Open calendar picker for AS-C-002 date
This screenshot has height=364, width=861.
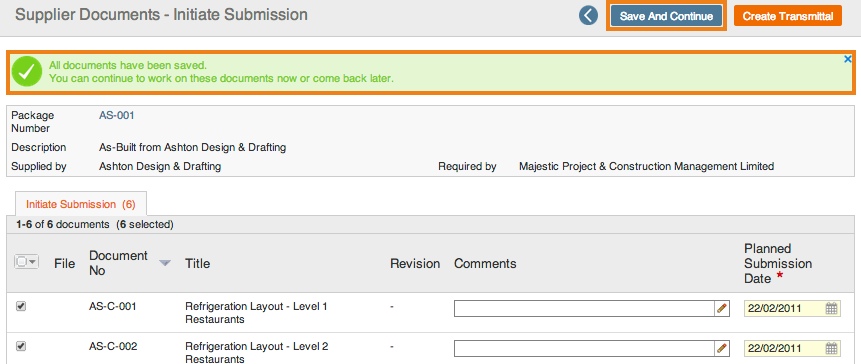click(x=831, y=349)
